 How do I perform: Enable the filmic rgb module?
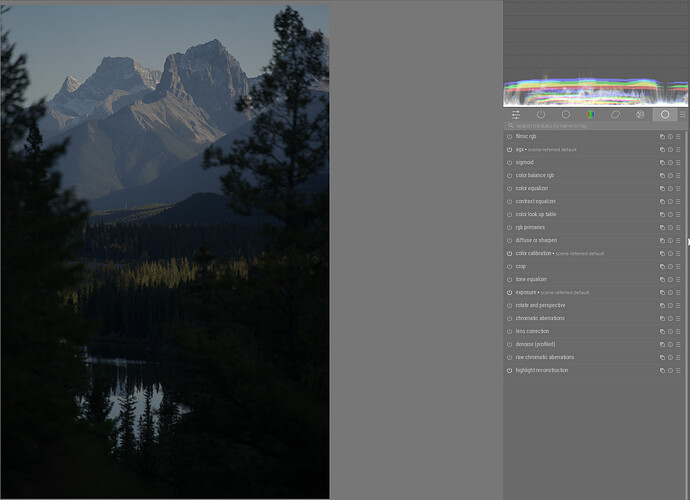[510, 136]
